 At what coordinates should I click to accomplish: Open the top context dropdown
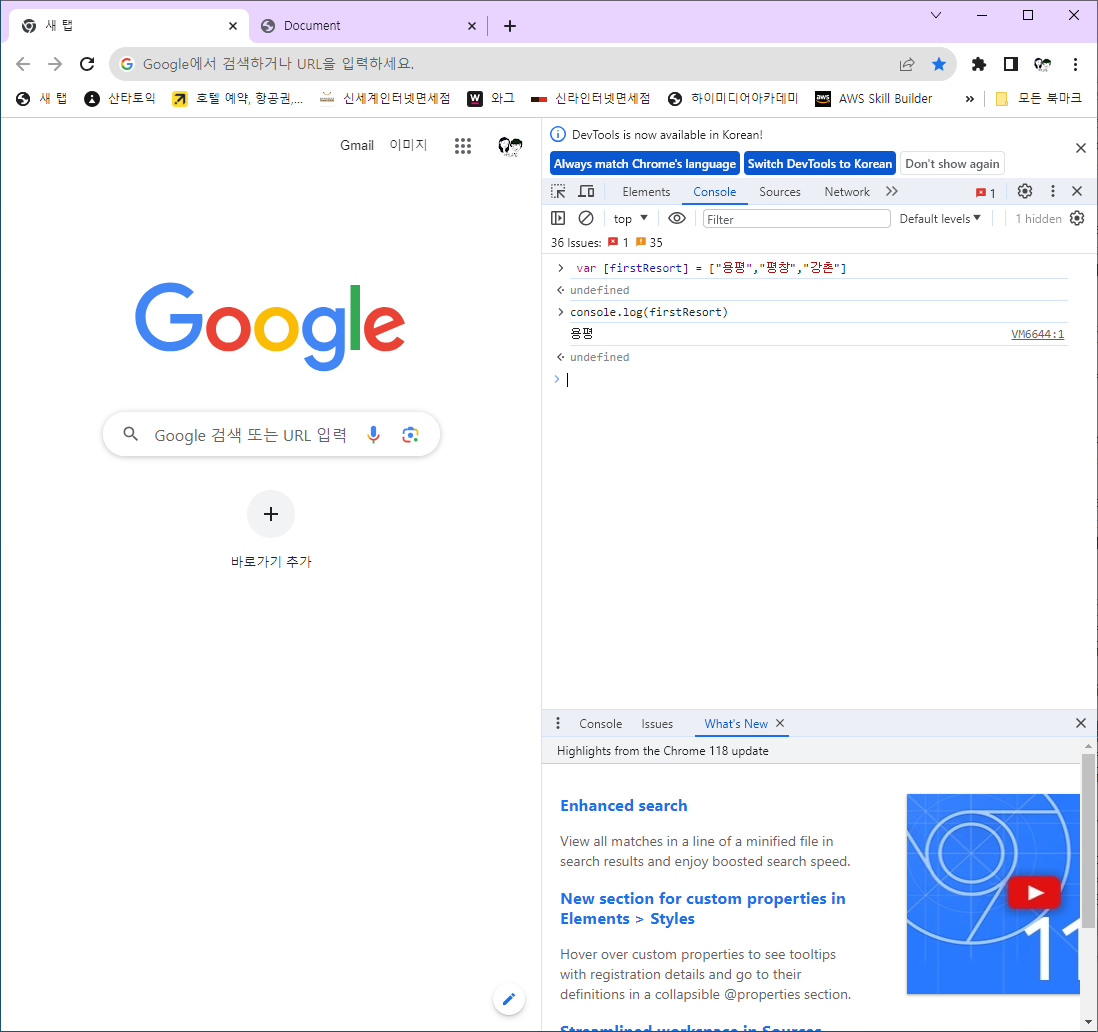pos(630,218)
